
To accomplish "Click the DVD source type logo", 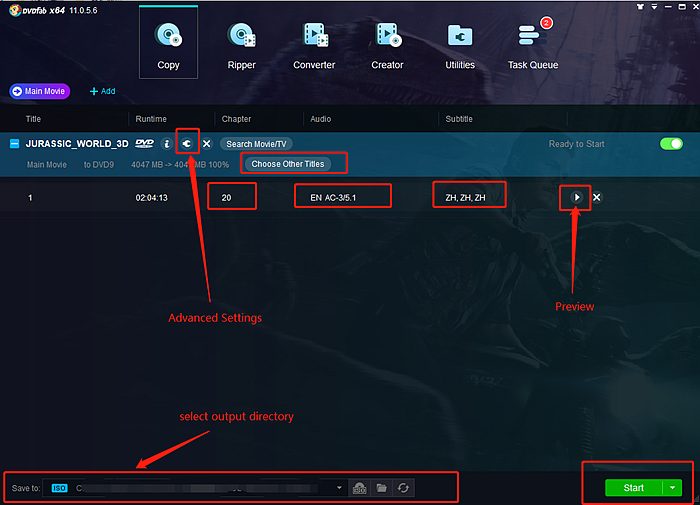I will (145, 143).
